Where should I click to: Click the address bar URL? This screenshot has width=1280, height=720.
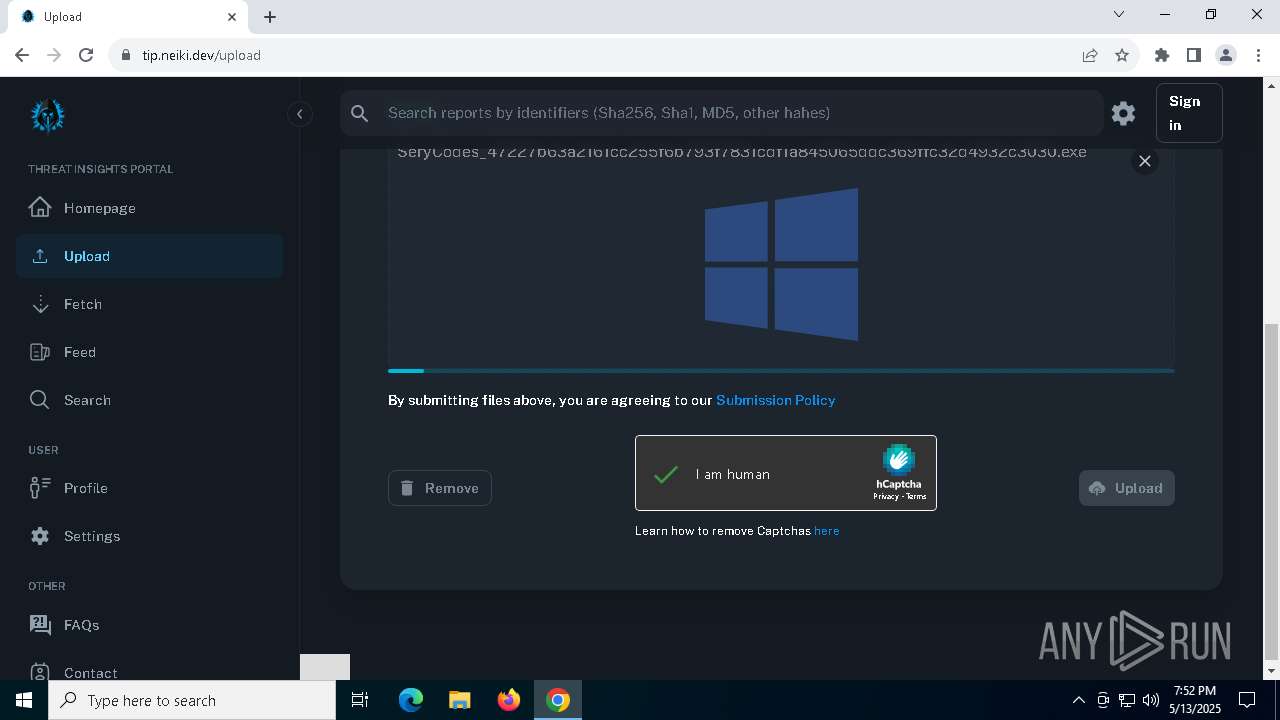[201, 55]
